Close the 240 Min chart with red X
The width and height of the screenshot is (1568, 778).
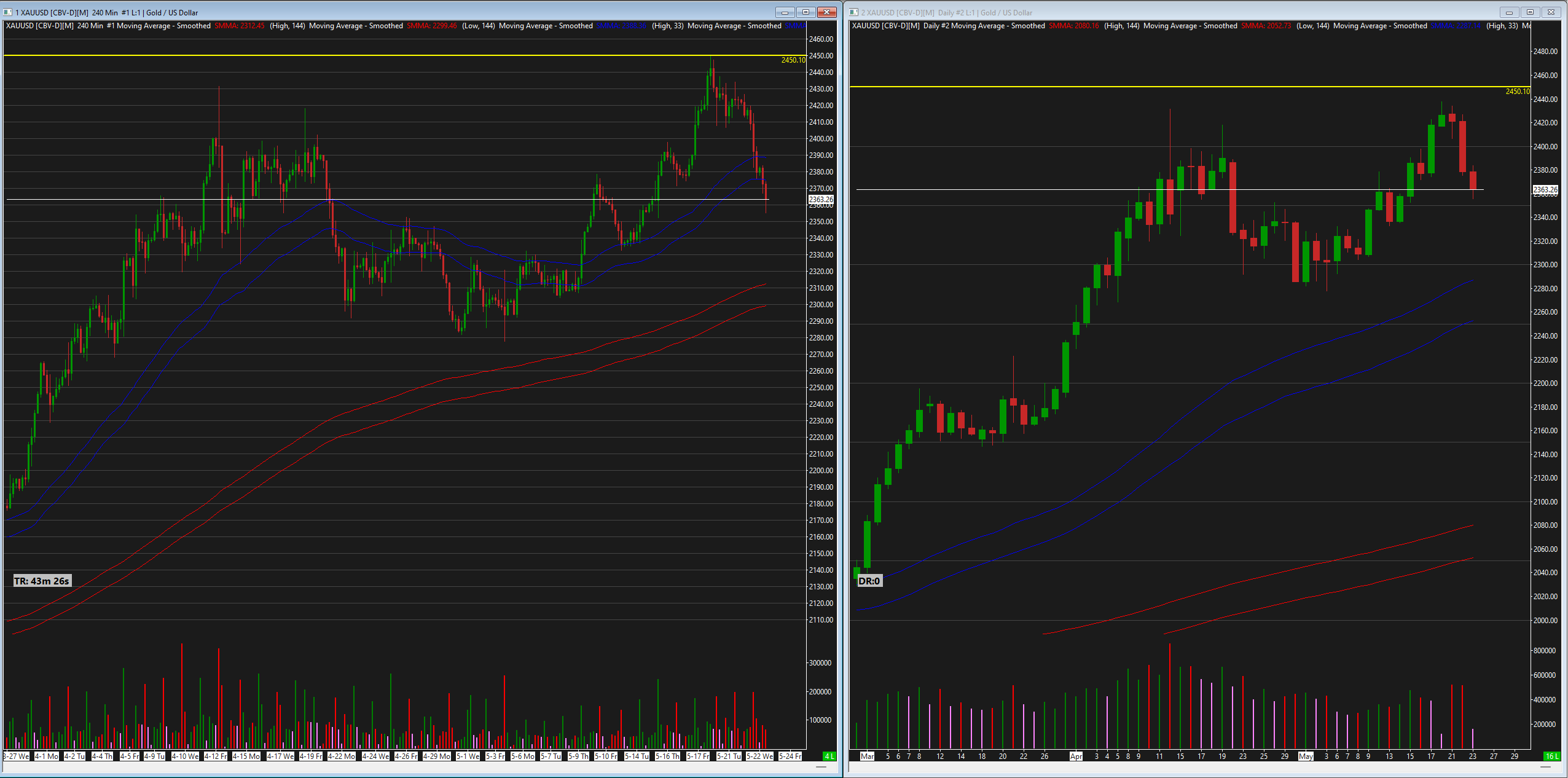827,12
